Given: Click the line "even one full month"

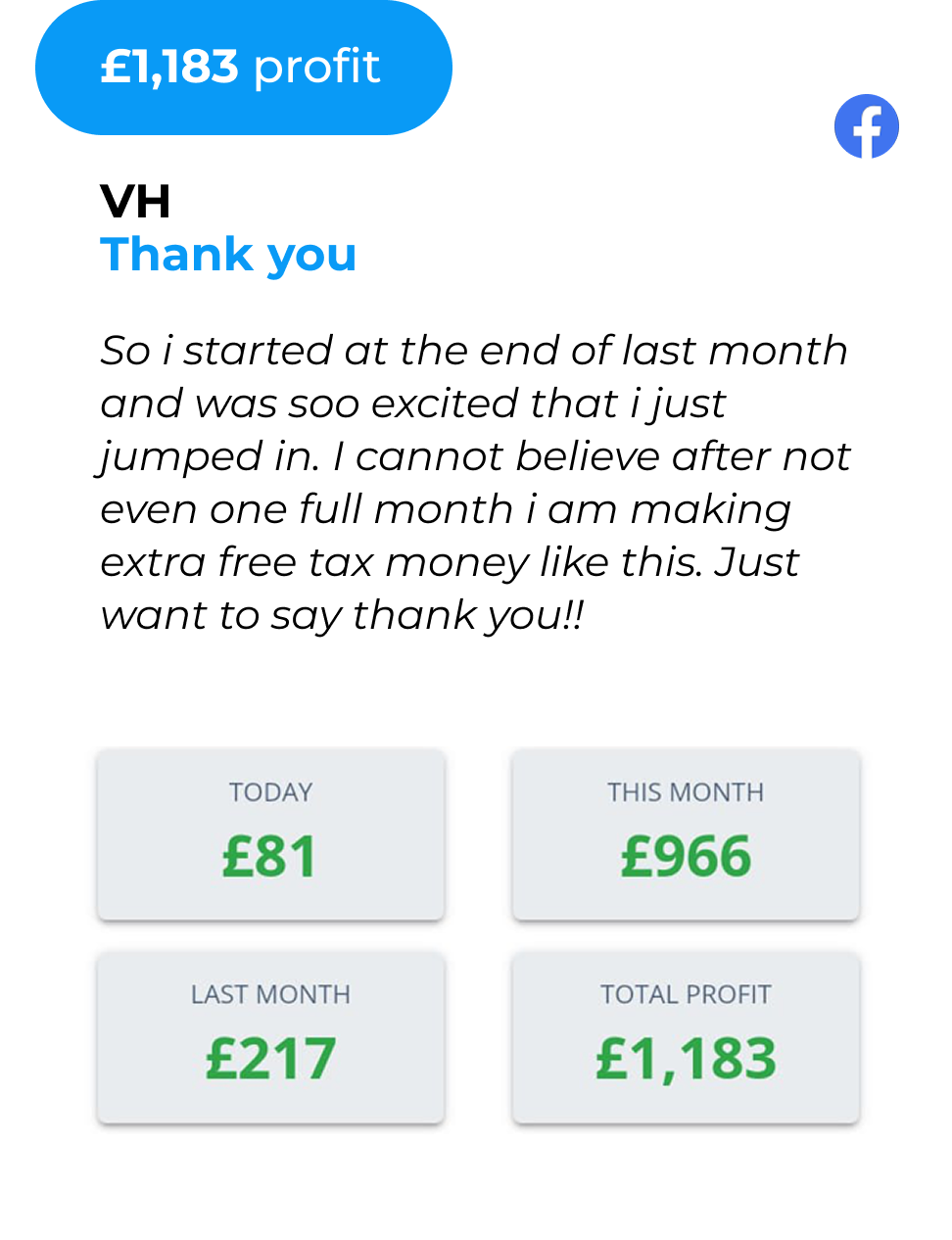Looking at the screenshot, I should pyautogui.click(x=446, y=509).
